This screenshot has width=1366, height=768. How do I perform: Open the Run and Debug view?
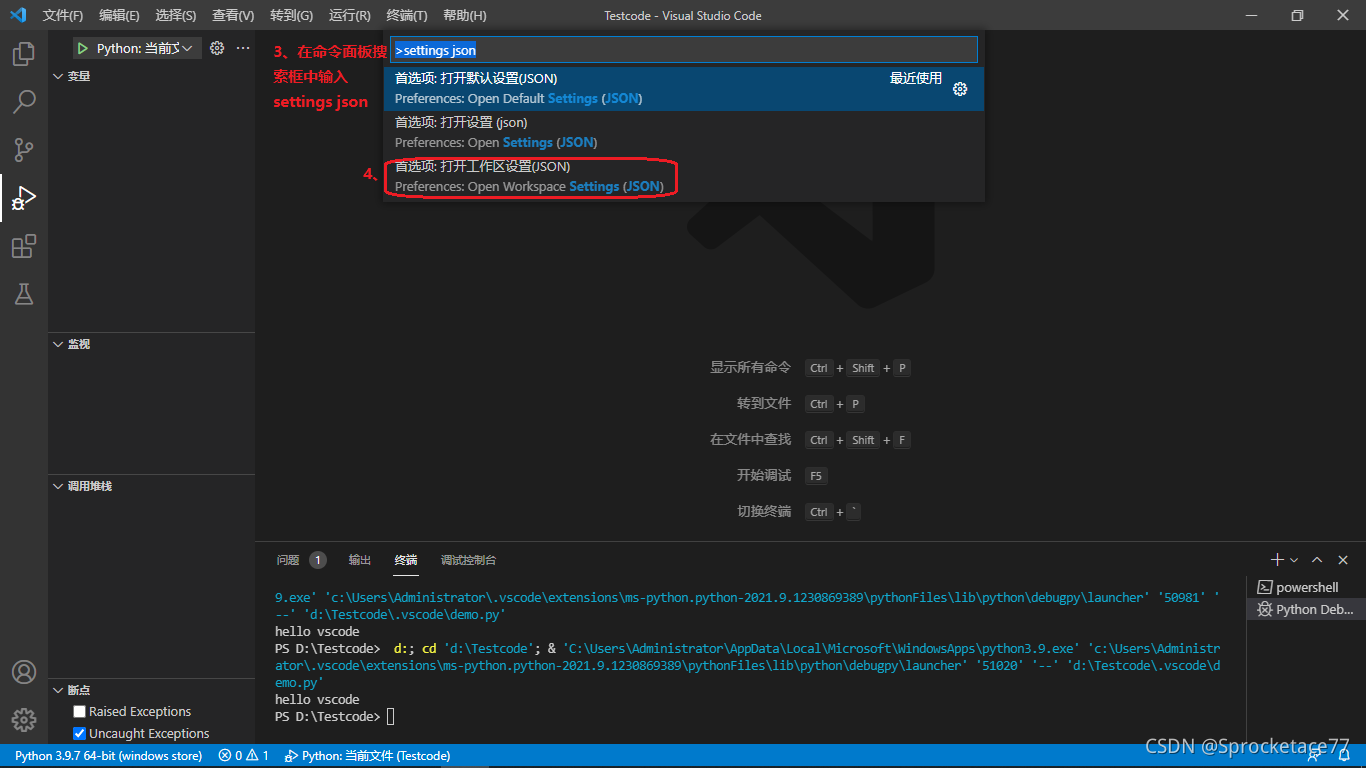click(23, 198)
